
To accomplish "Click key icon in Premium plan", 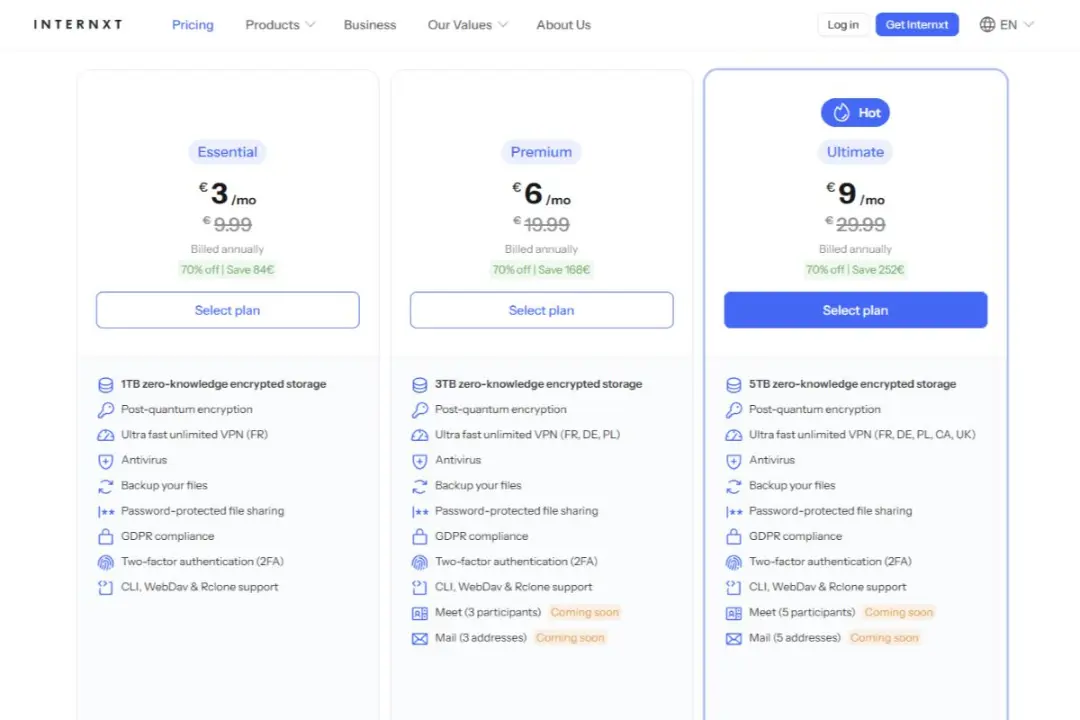I will 419,410.
